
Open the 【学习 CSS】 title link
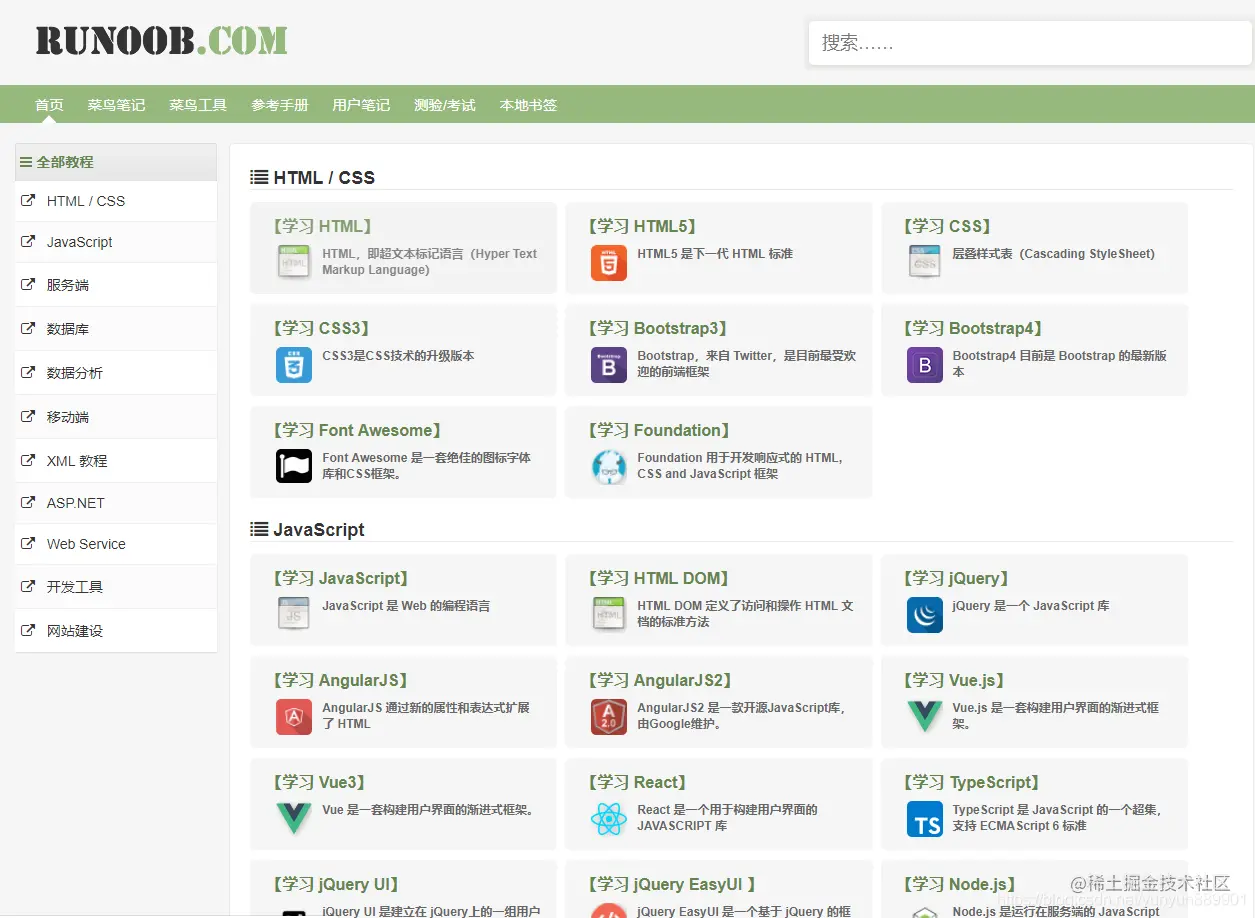point(948,226)
